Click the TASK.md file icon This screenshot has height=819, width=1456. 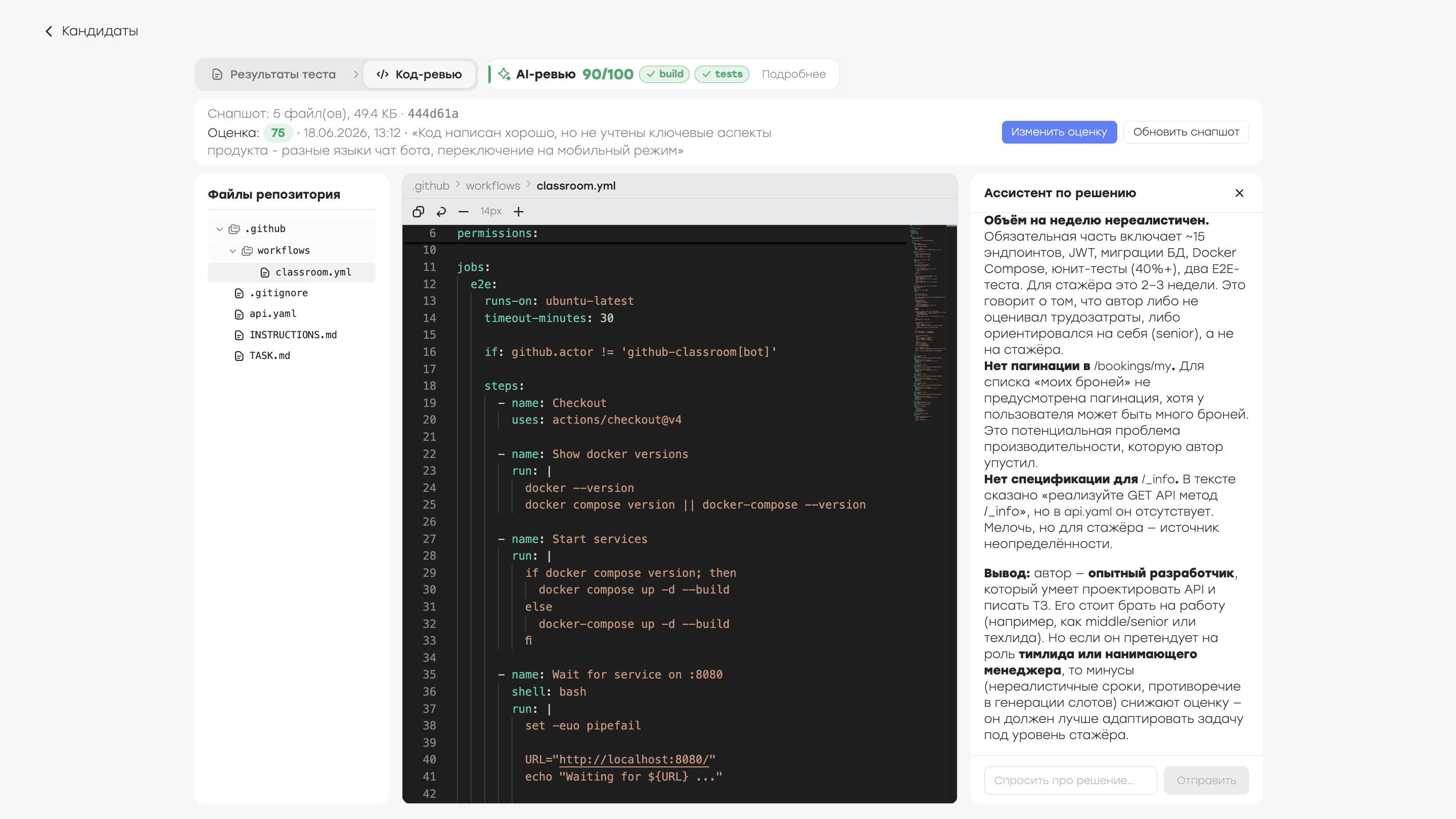239,356
